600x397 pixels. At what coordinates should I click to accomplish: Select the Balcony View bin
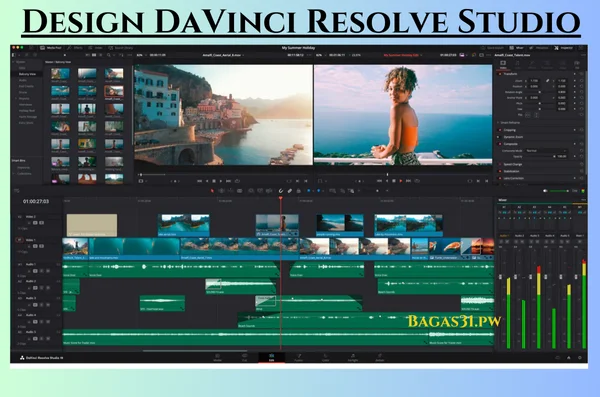(27, 74)
